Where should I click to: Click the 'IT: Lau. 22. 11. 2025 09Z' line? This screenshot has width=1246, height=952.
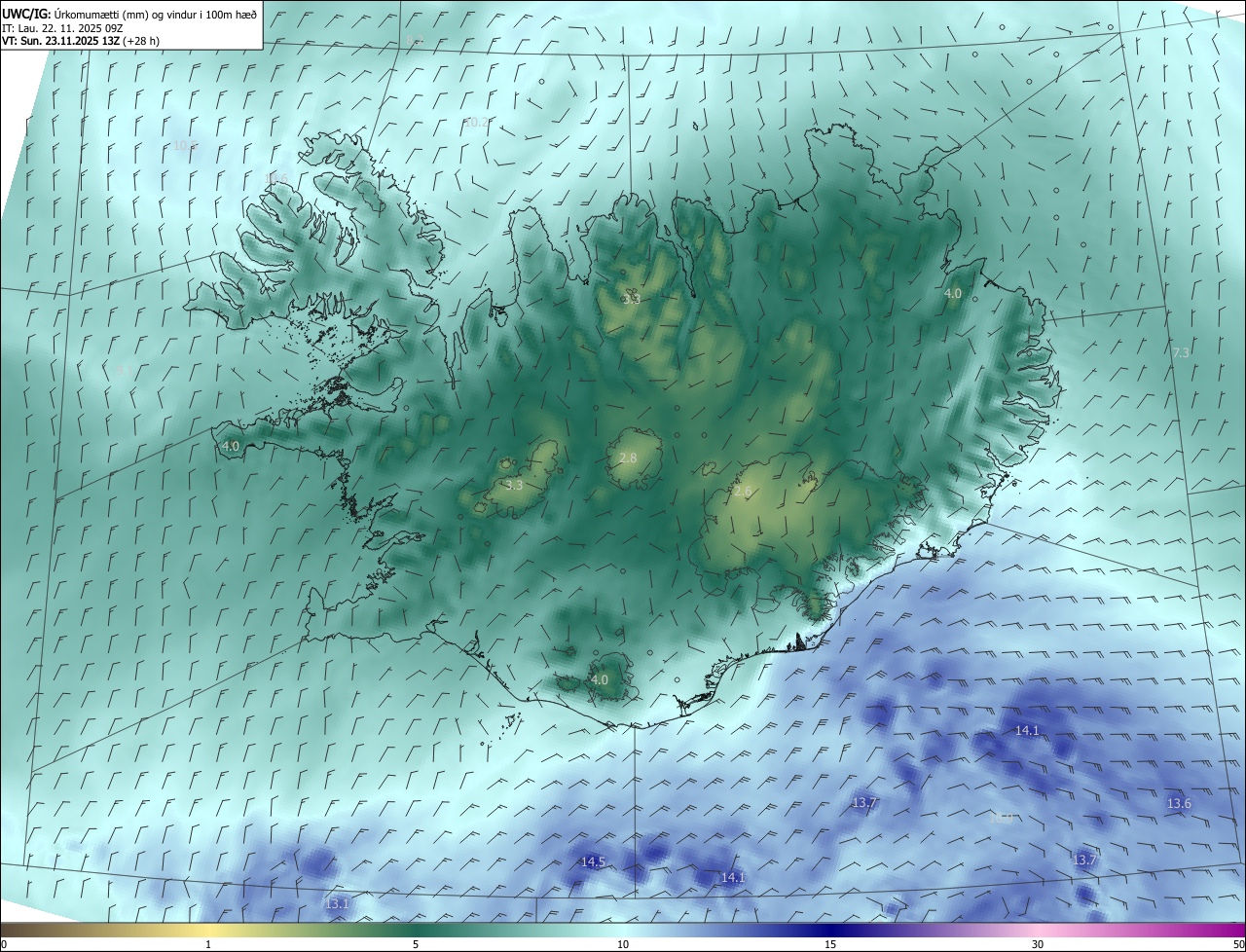point(61,27)
